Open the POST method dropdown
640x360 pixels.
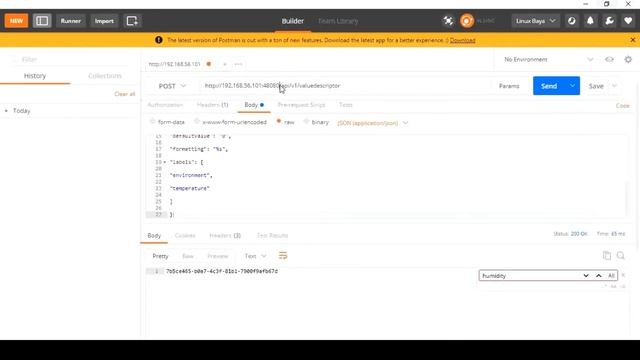[x=172, y=86]
